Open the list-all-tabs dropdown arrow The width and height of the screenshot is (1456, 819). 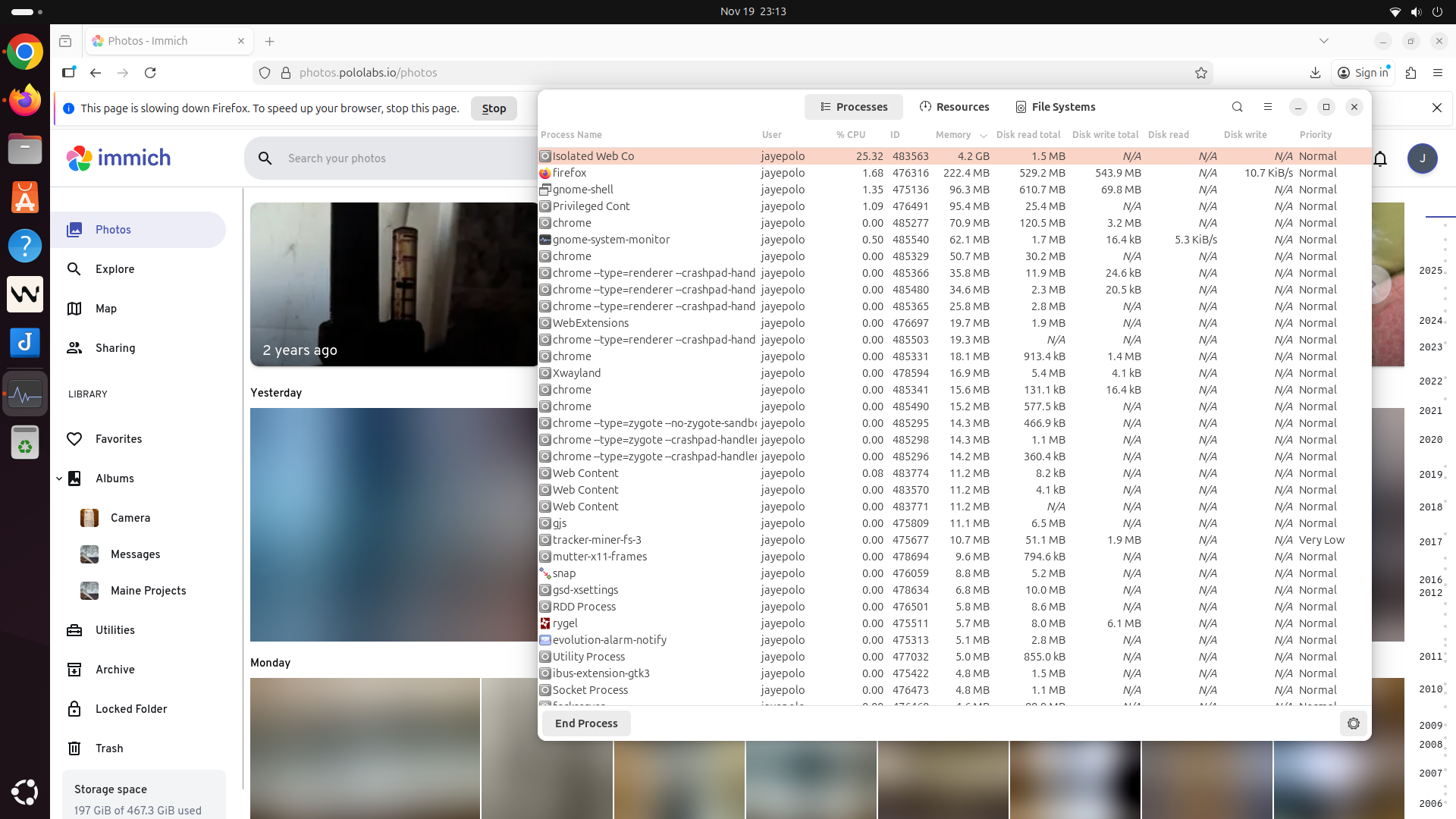point(1323,41)
